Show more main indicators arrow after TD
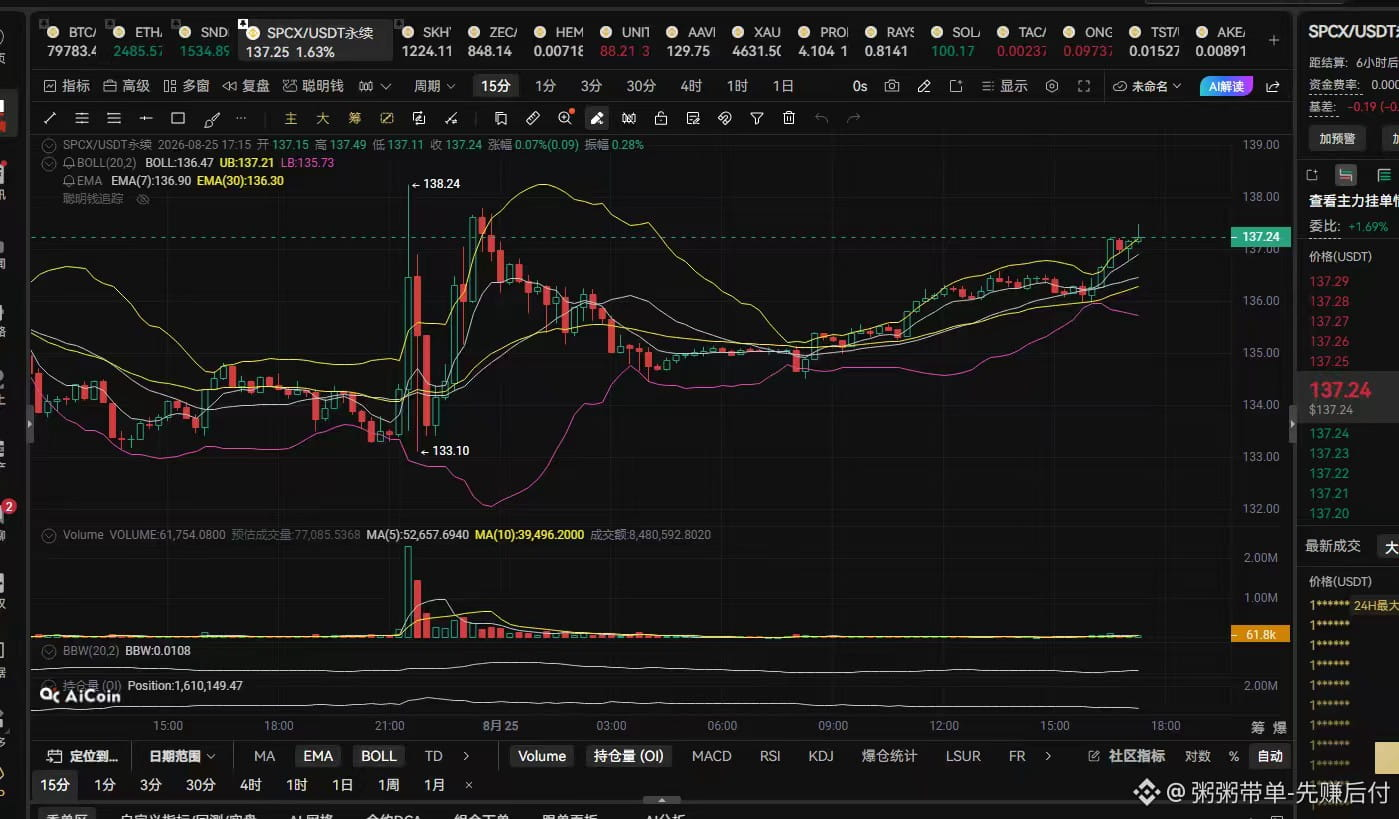This screenshot has width=1399, height=819. pyautogui.click(x=467, y=756)
